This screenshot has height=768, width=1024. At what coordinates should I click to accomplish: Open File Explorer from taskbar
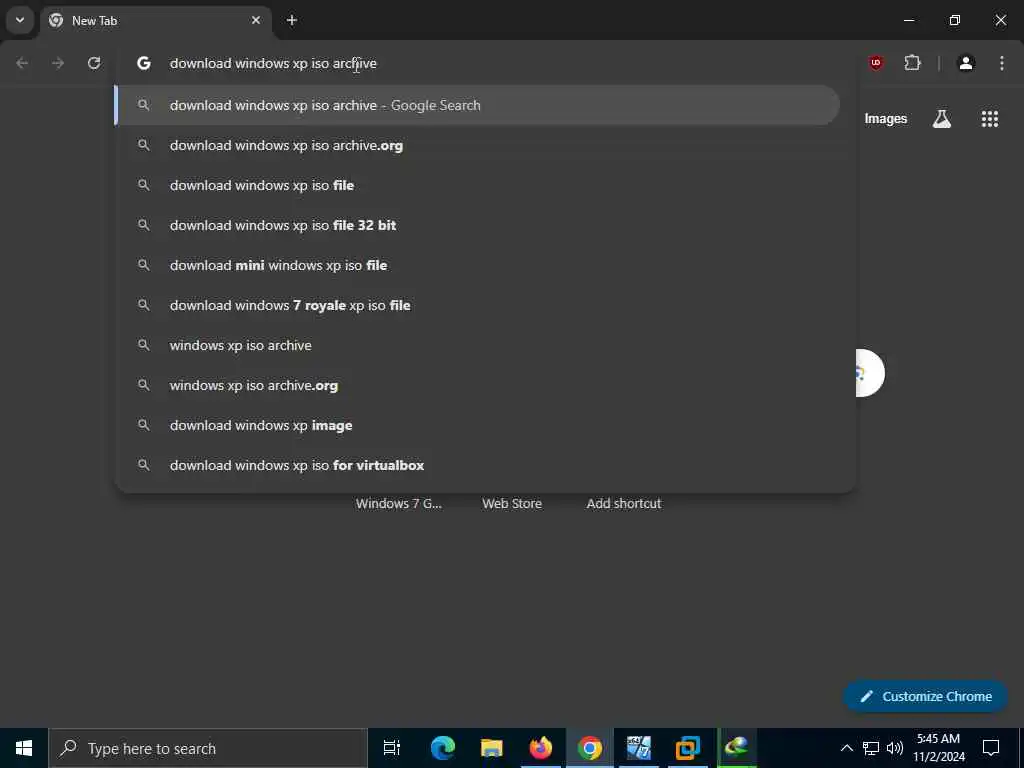[492, 748]
